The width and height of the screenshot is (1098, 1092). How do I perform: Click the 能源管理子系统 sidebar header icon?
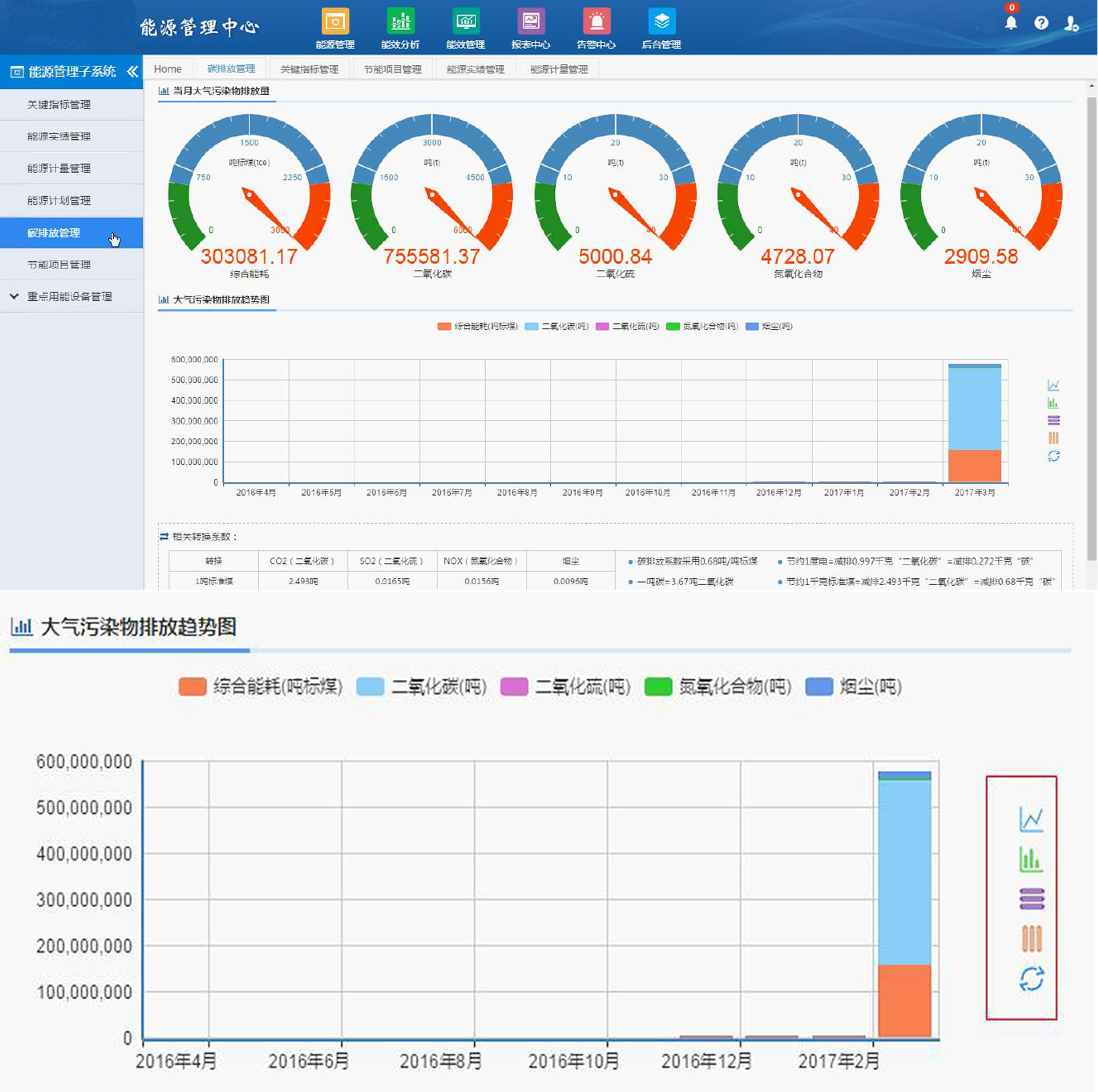[x=17, y=72]
